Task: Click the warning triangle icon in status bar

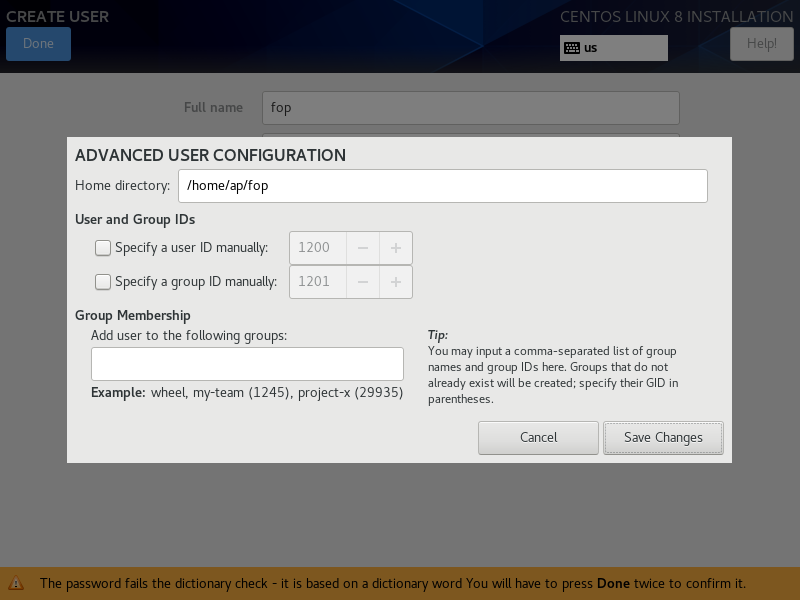Action: [16, 583]
